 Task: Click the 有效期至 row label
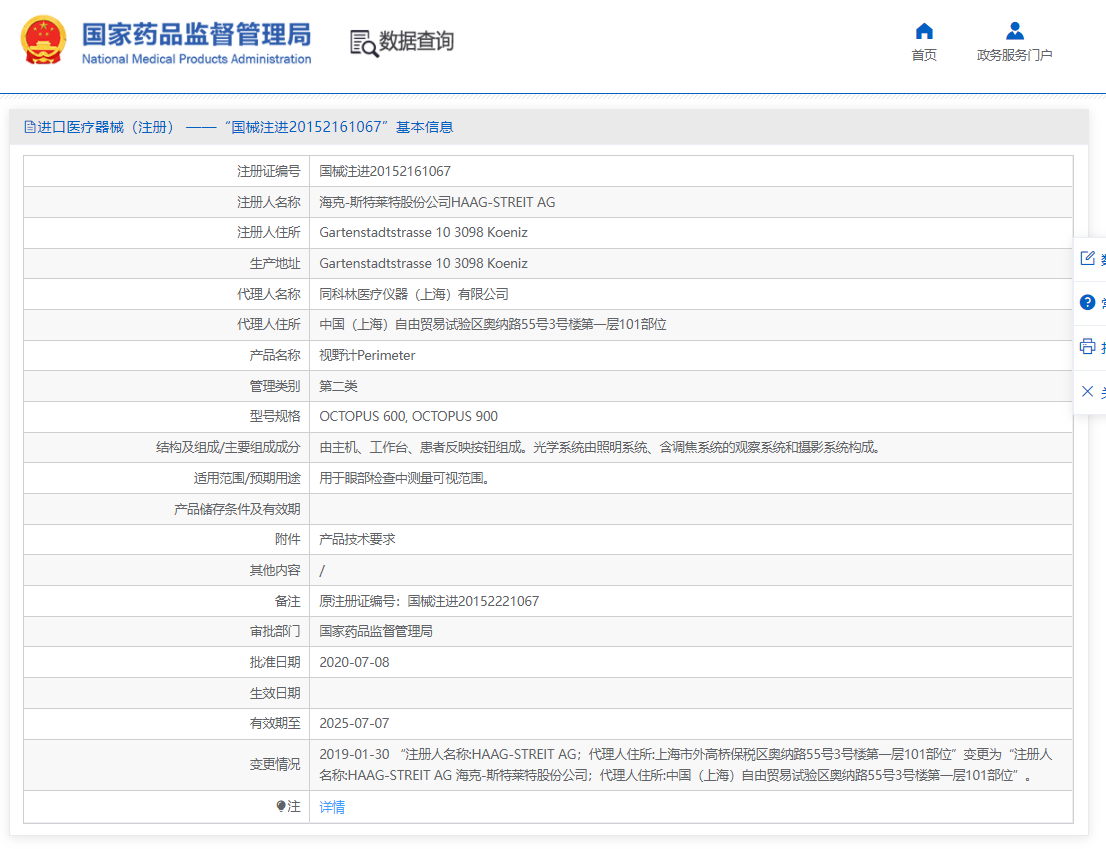[275, 723]
